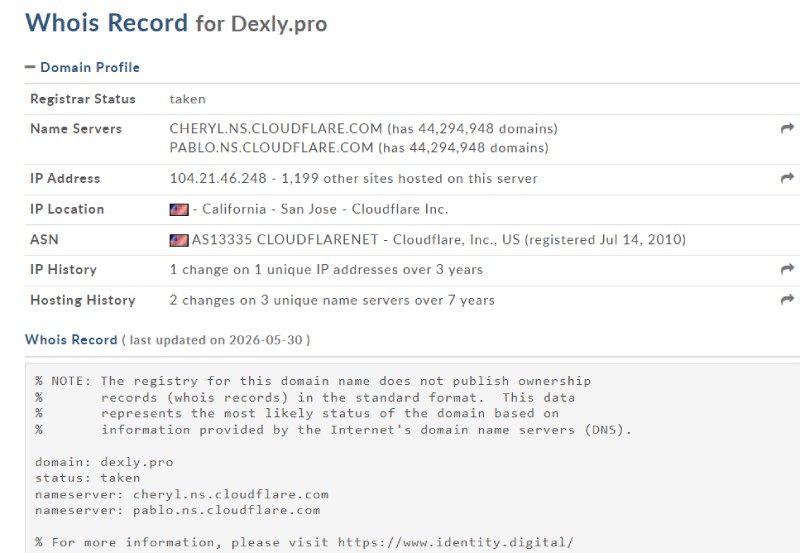This screenshot has height=553, width=800.
Task: Open the share arrow for Hosting History row
Action: 787,300
